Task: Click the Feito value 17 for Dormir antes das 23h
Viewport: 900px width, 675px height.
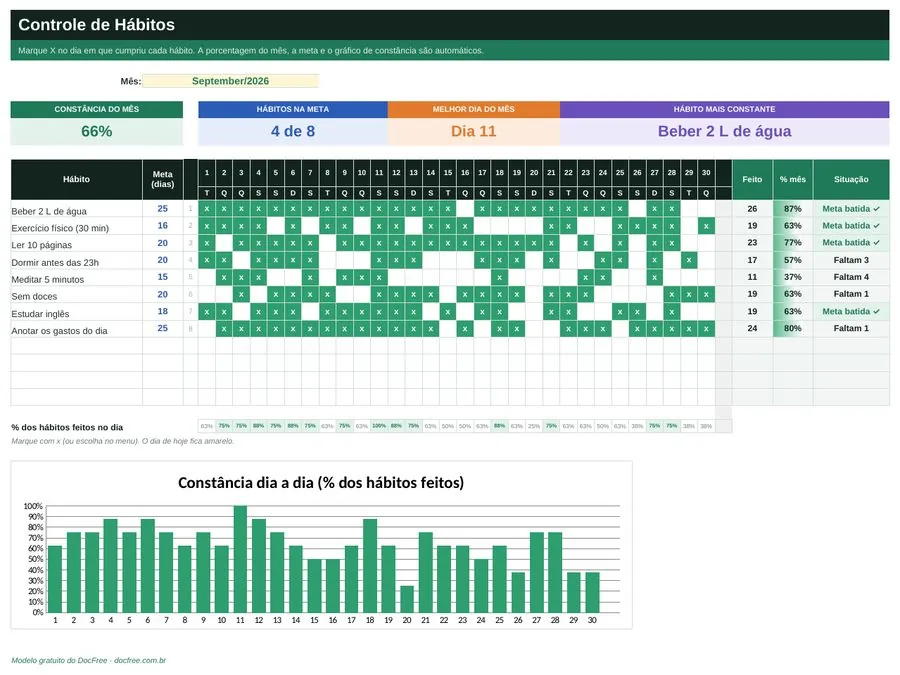Action: [x=752, y=260]
